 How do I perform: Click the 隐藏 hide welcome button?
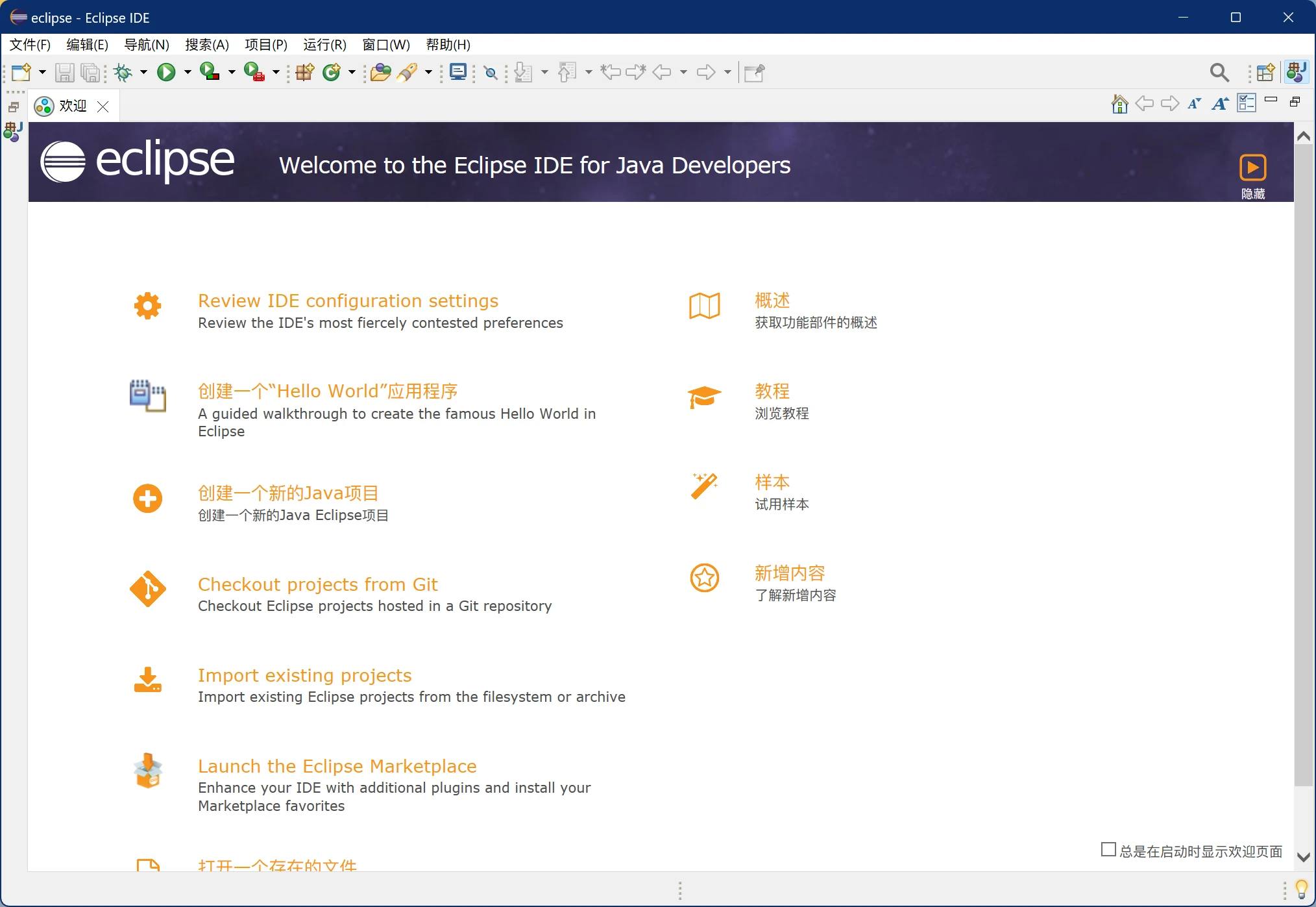click(1252, 176)
